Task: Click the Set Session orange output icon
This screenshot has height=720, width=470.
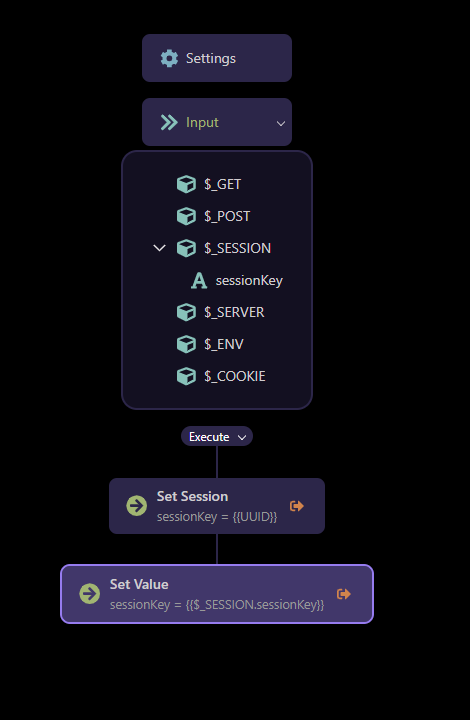Action: coord(297,506)
